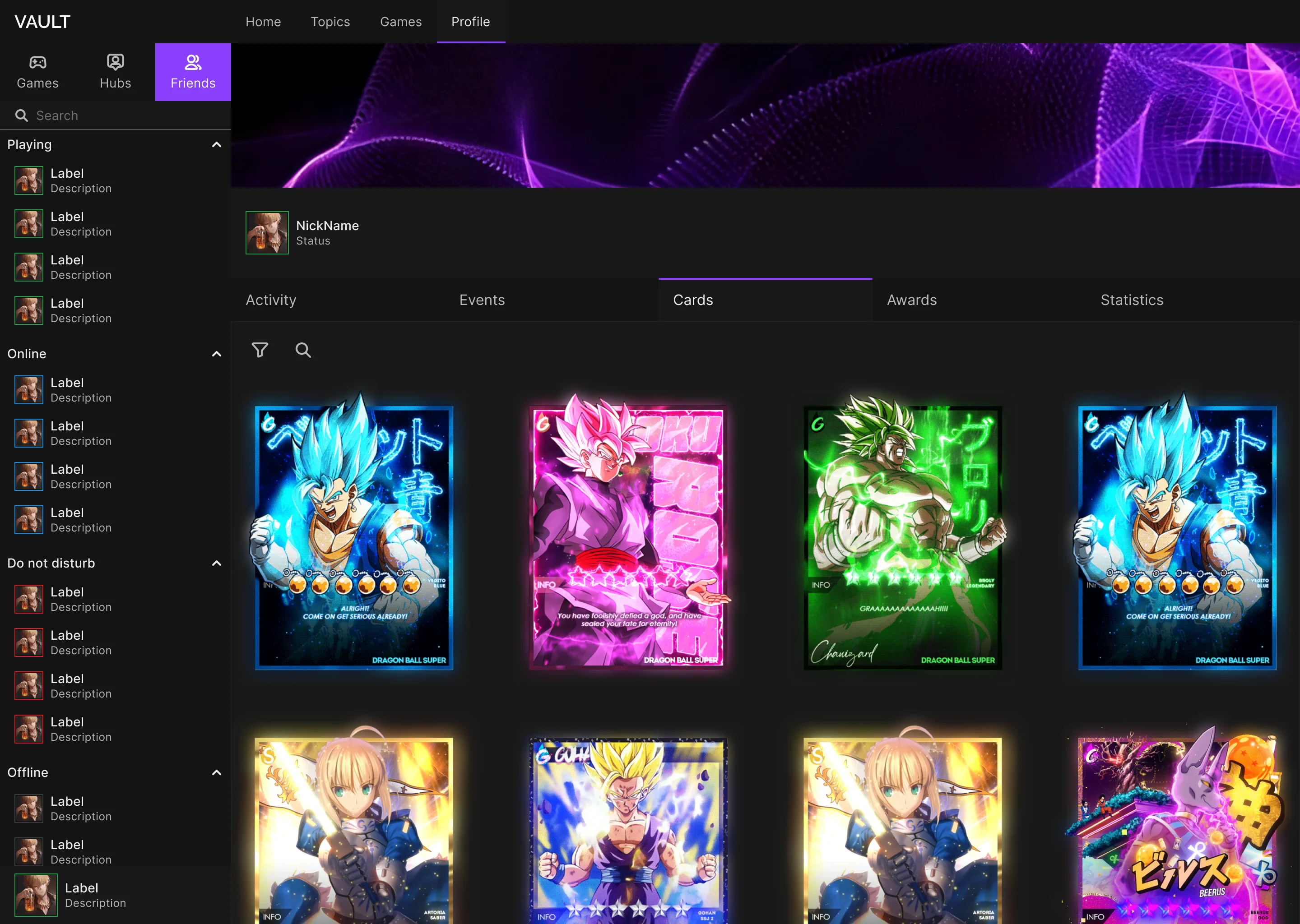Select the Friends sidebar icon
Image resolution: width=1300 pixels, height=924 pixels.
(x=193, y=72)
